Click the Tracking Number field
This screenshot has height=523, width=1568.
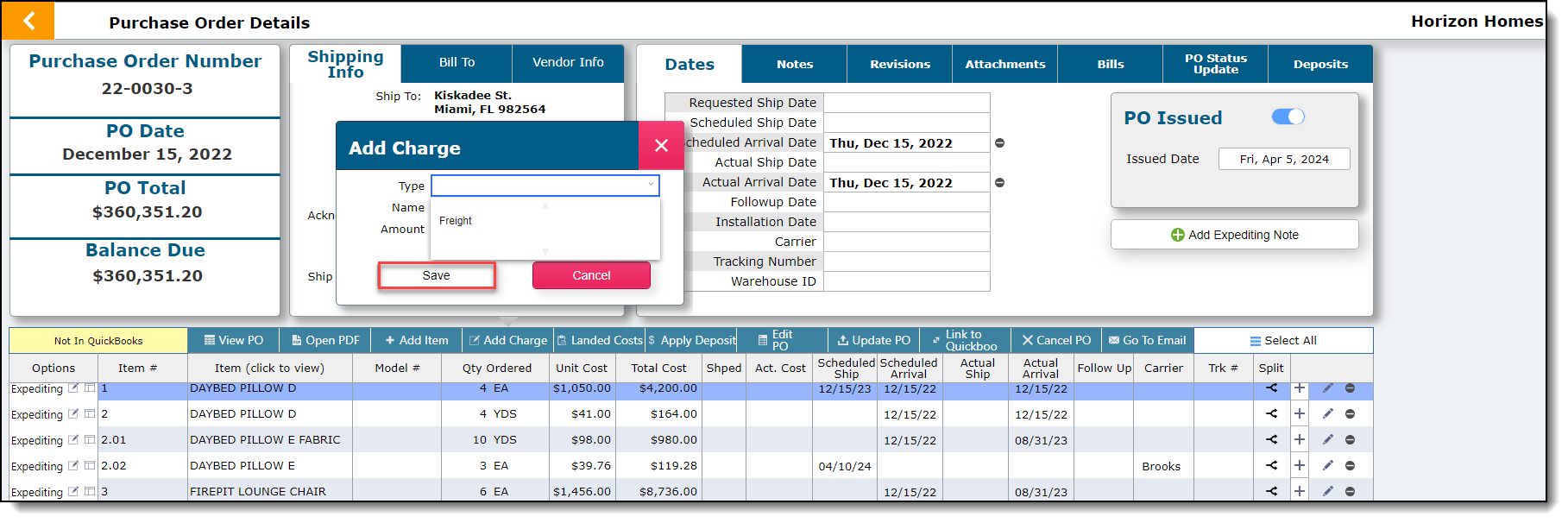[x=906, y=261]
